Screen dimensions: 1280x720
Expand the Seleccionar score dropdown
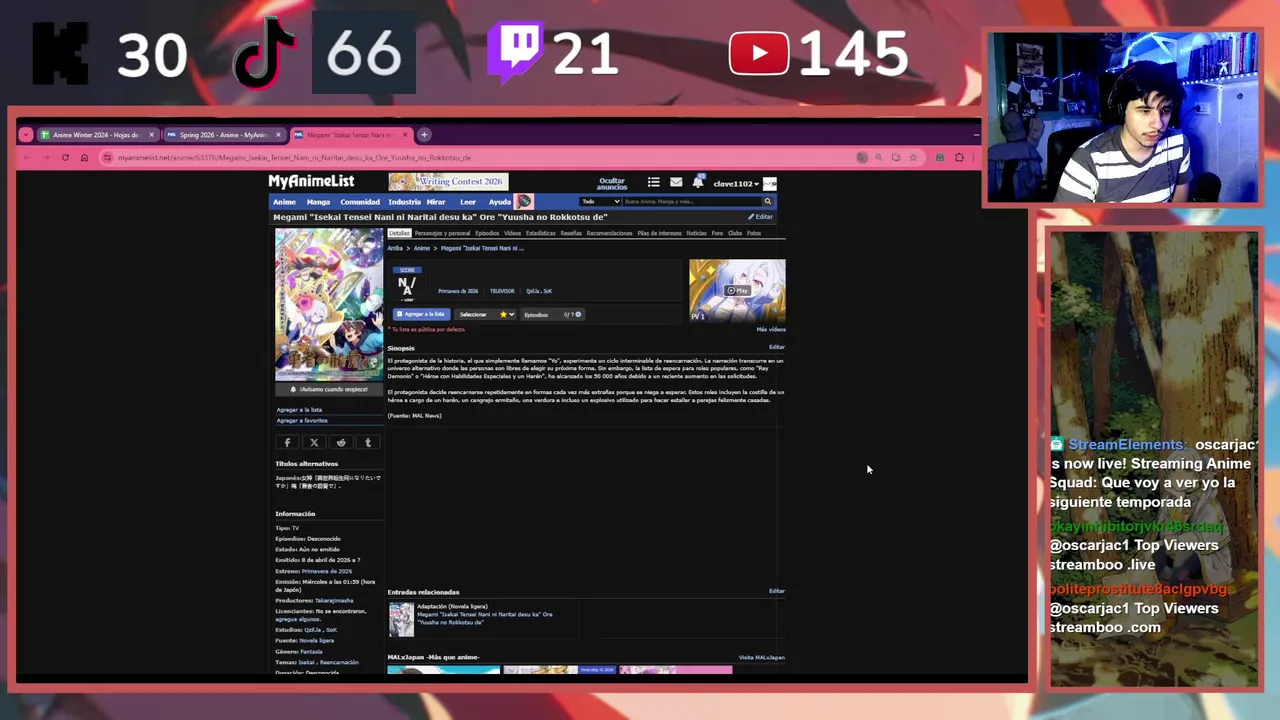[x=486, y=314]
